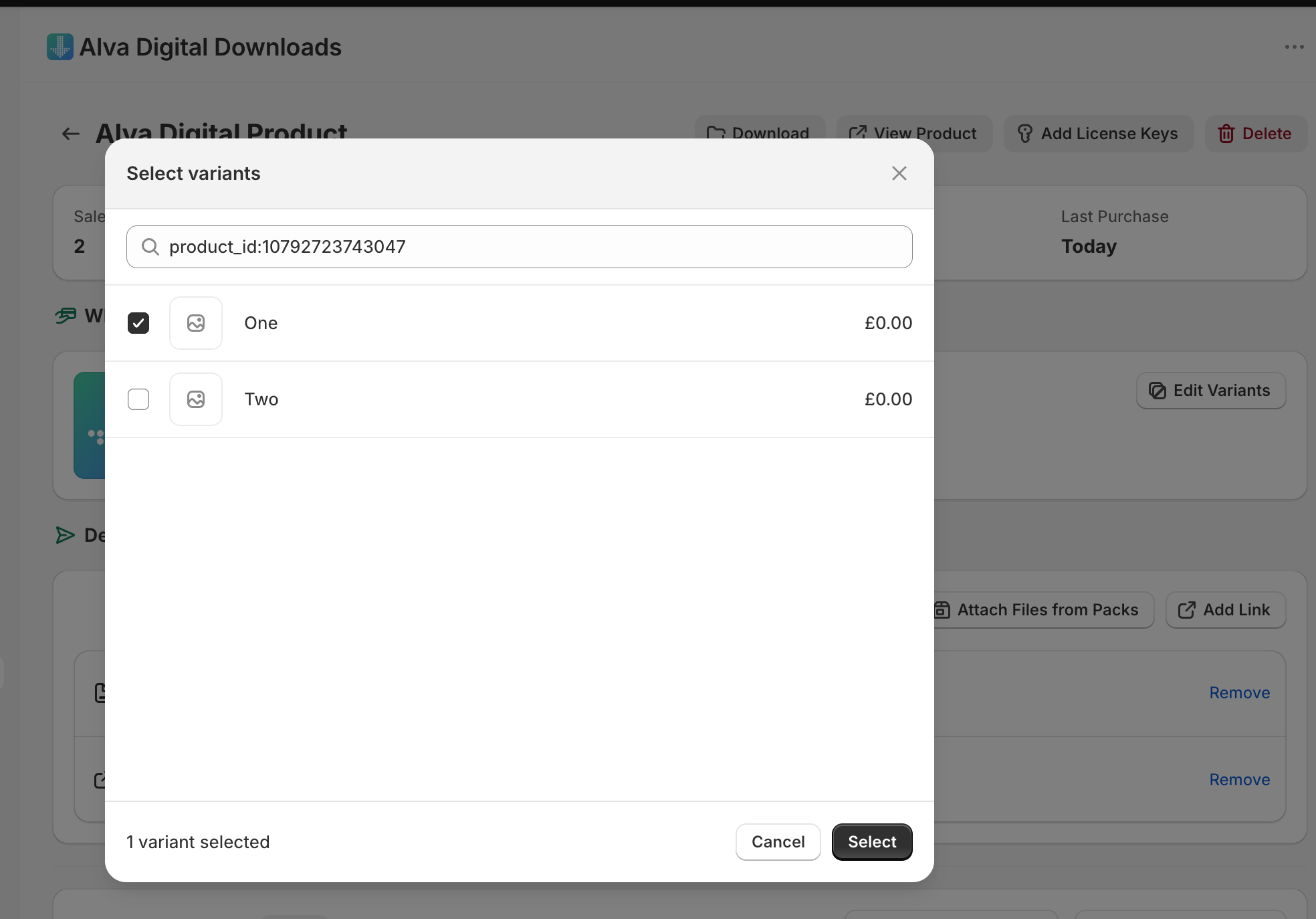1316x919 pixels.
Task: Click the Today value under Last Purchase
Action: (1089, 247)
